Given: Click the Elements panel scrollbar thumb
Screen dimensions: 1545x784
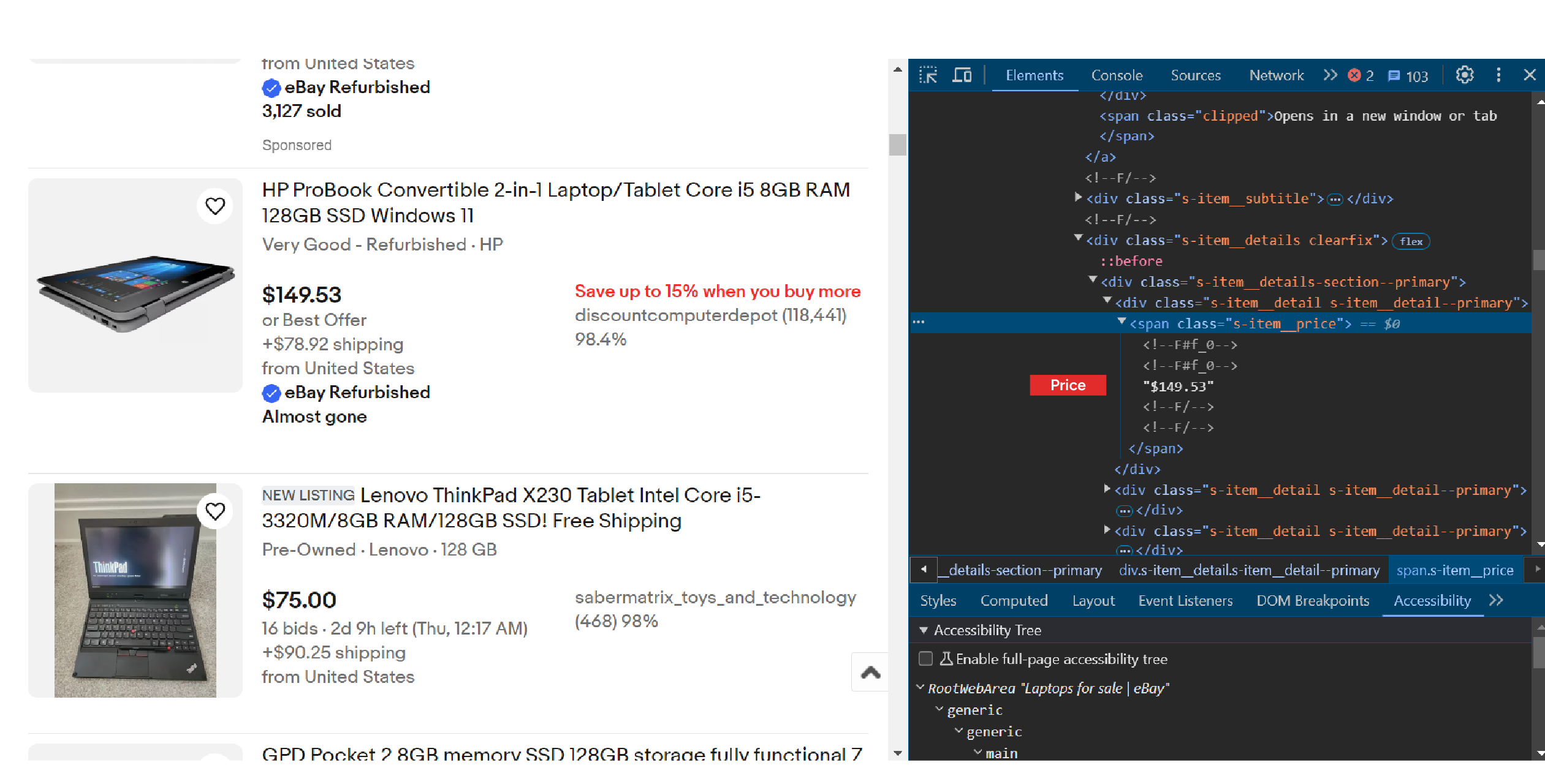Looking at the screenshot, I should [x=1538, y=260].
